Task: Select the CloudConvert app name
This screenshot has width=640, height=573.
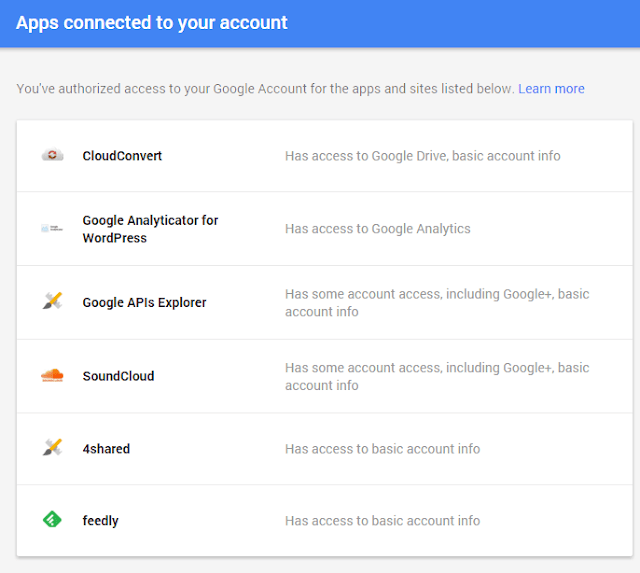Action: click(x=122, y=156)
